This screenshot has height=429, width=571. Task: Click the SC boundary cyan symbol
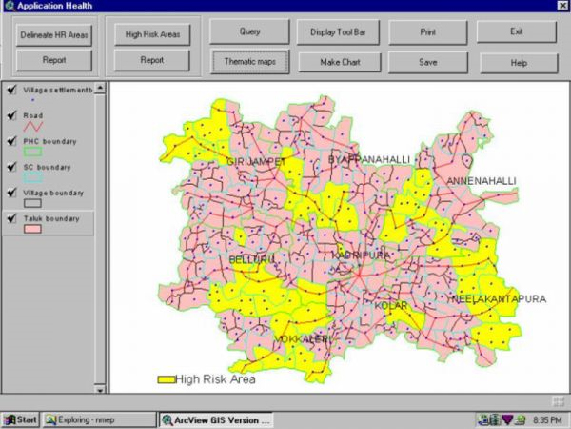tap(33, 178)
